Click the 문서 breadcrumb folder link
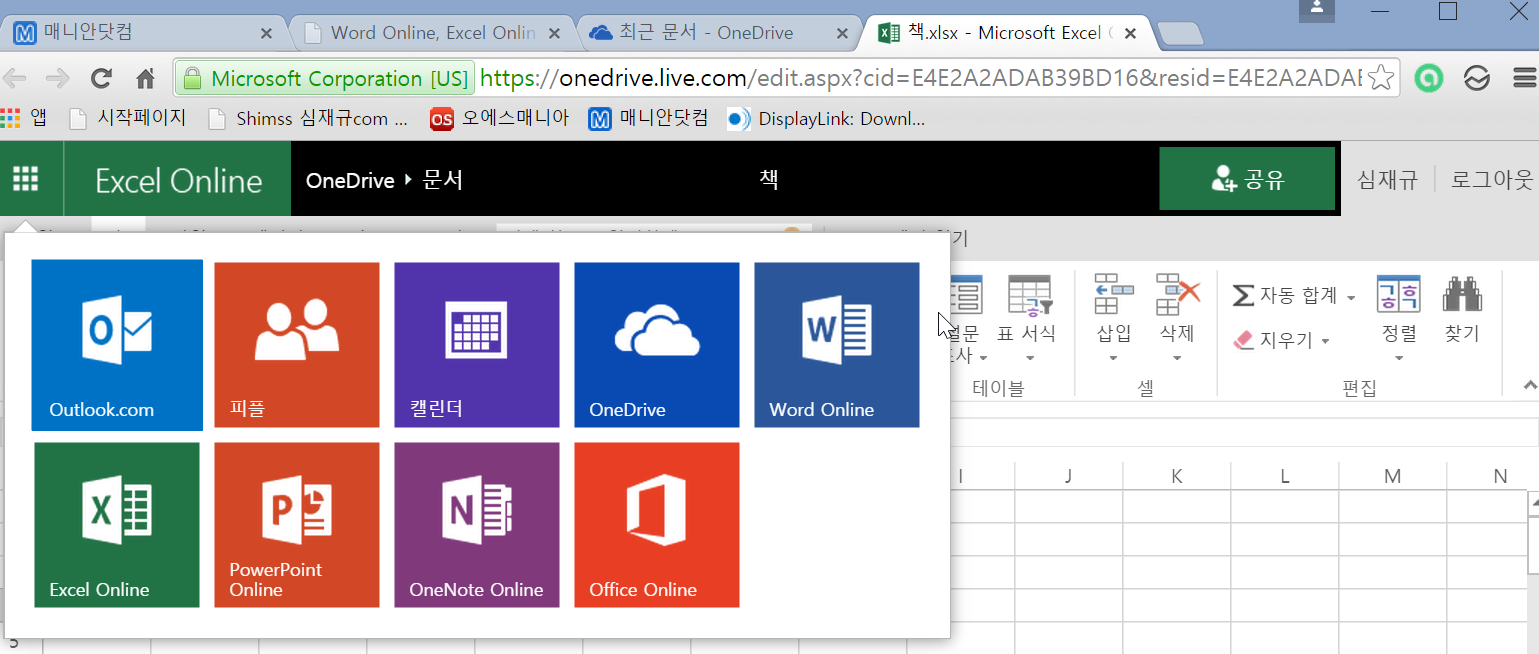Viewport: 1539px width, 654px height. [443, 180]
